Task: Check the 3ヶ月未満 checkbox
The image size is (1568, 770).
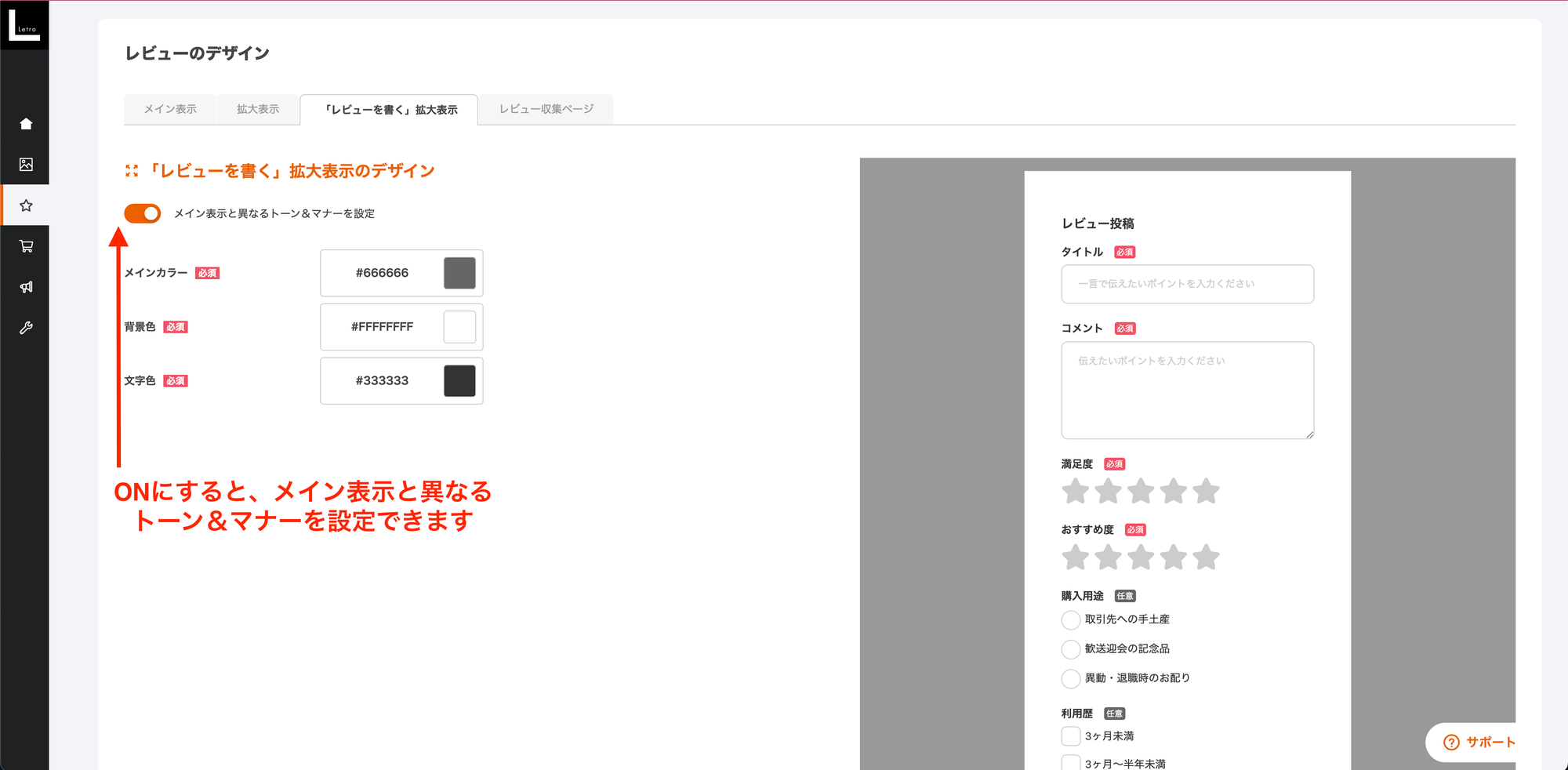Action: click(1070, 735)
